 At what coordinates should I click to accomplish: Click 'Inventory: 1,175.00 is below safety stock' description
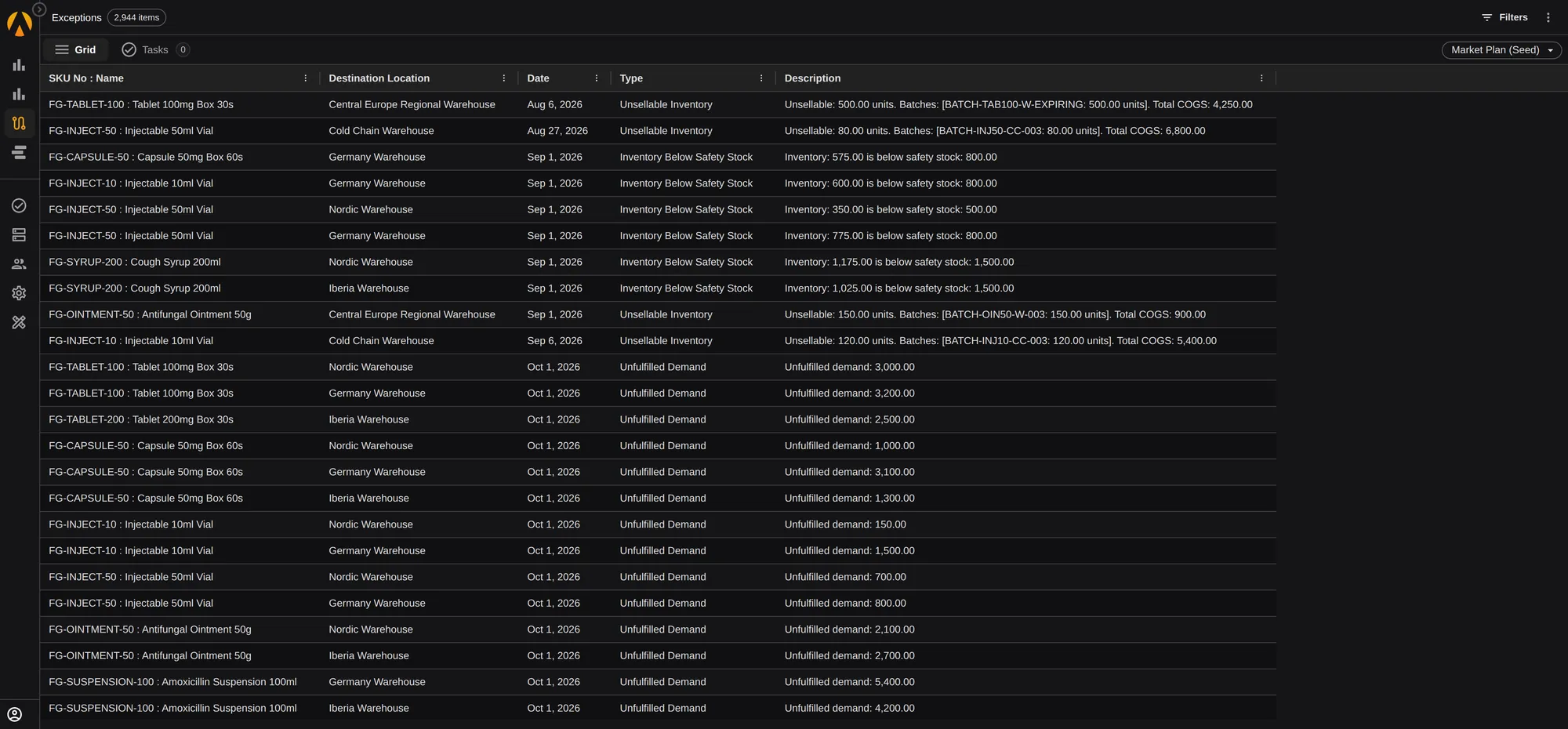pyautogui.click(x=899, y=262)
